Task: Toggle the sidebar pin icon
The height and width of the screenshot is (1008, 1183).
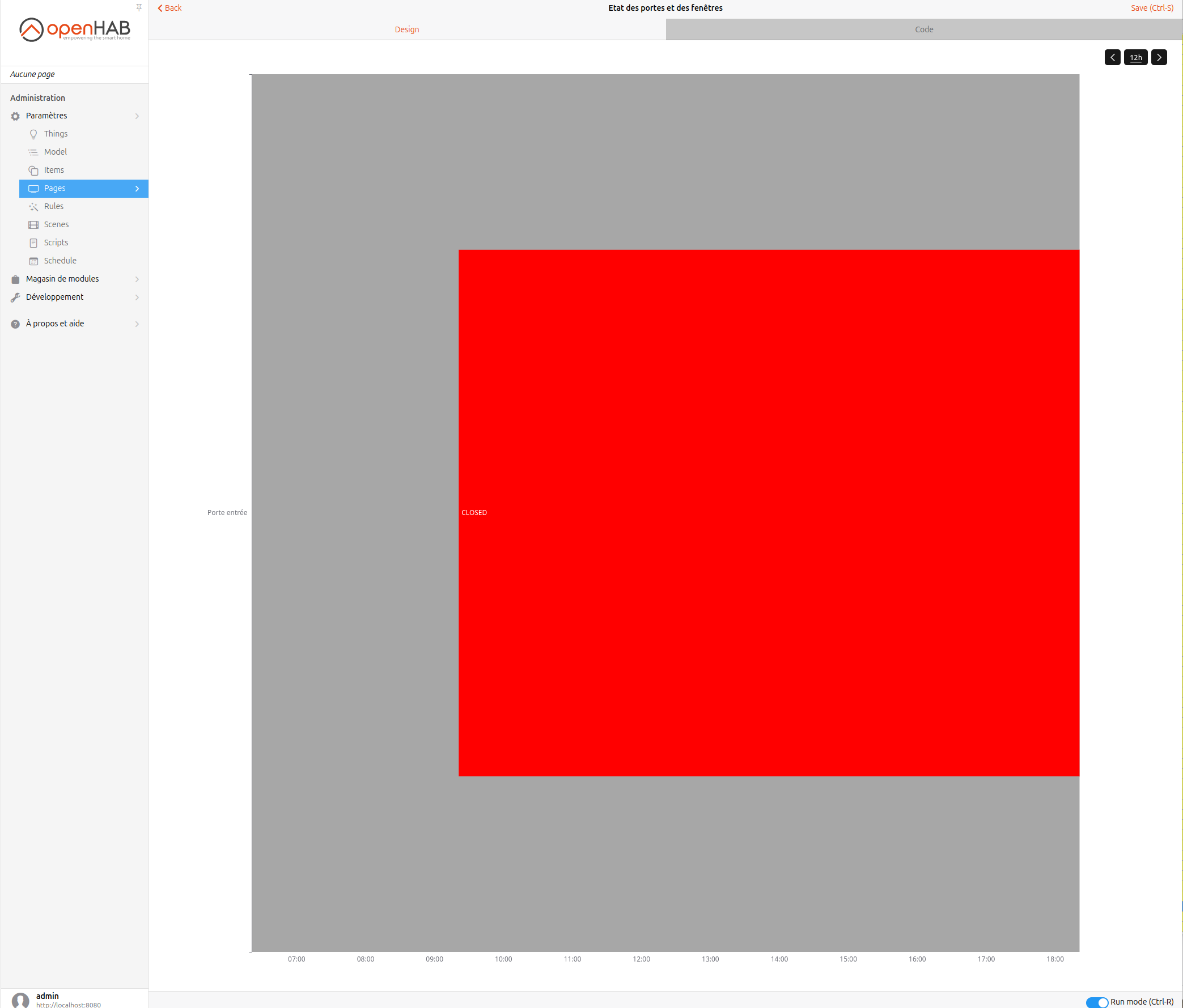Action: coord(139,7)
